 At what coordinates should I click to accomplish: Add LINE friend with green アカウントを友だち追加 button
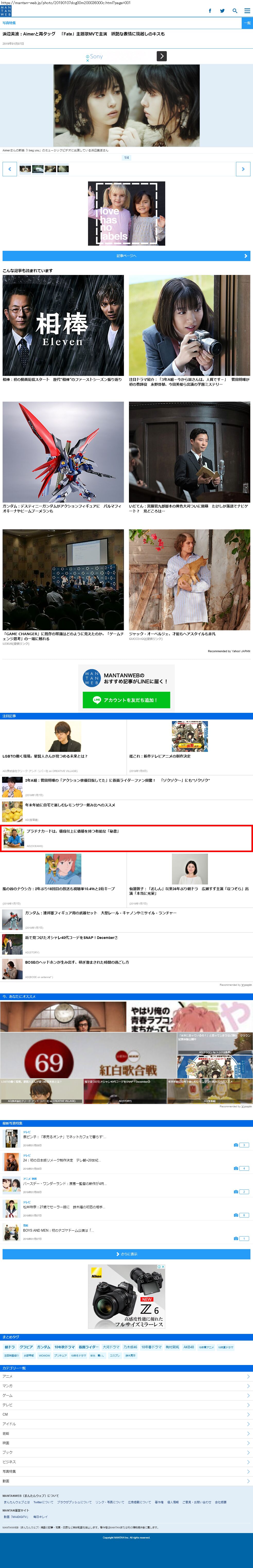(x=126, y=700)
